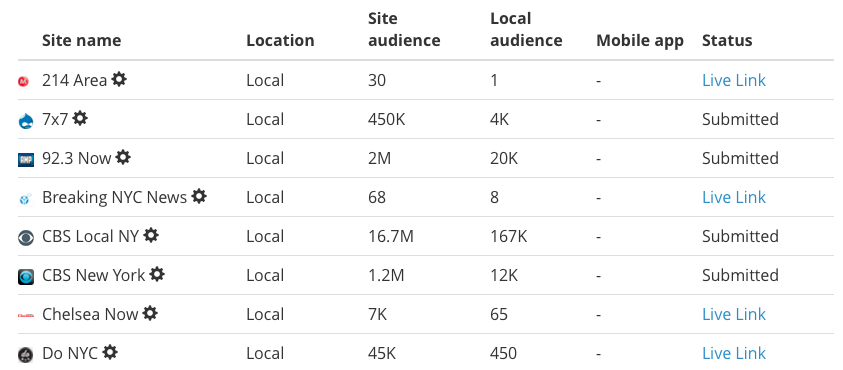Image resolution: width=843 pixels, height=370 pixels.
Task: Click the gear icon beside 7x7
Action: tap(80, 118)
